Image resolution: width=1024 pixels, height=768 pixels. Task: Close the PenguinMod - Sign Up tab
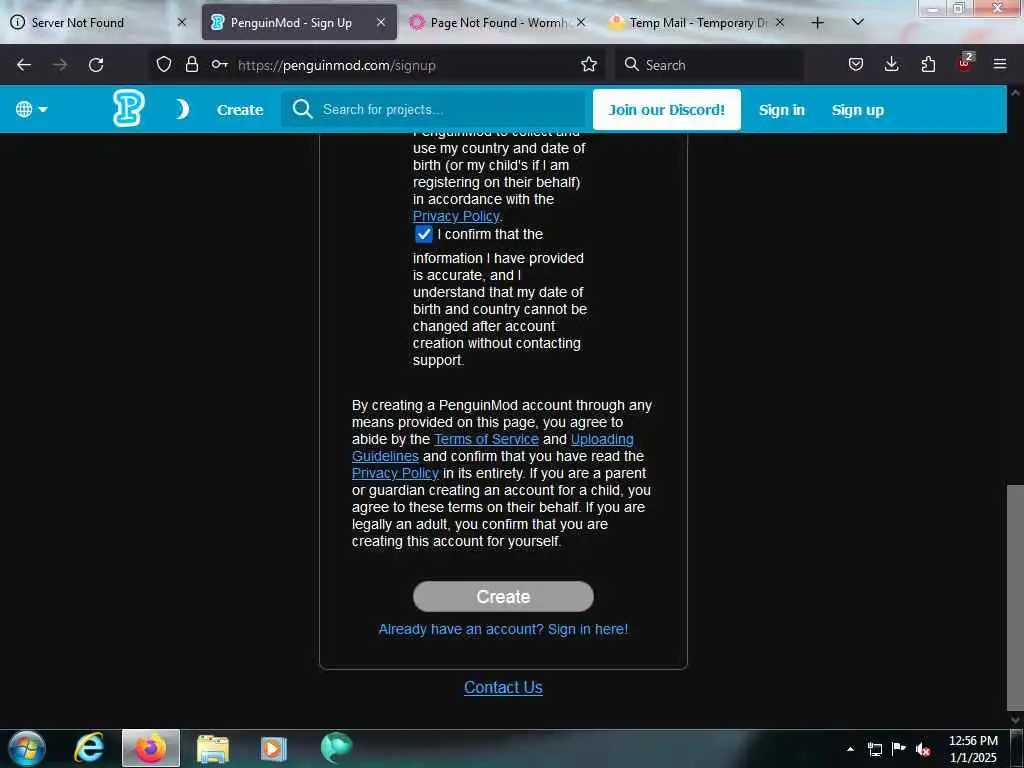coord(381,22)
